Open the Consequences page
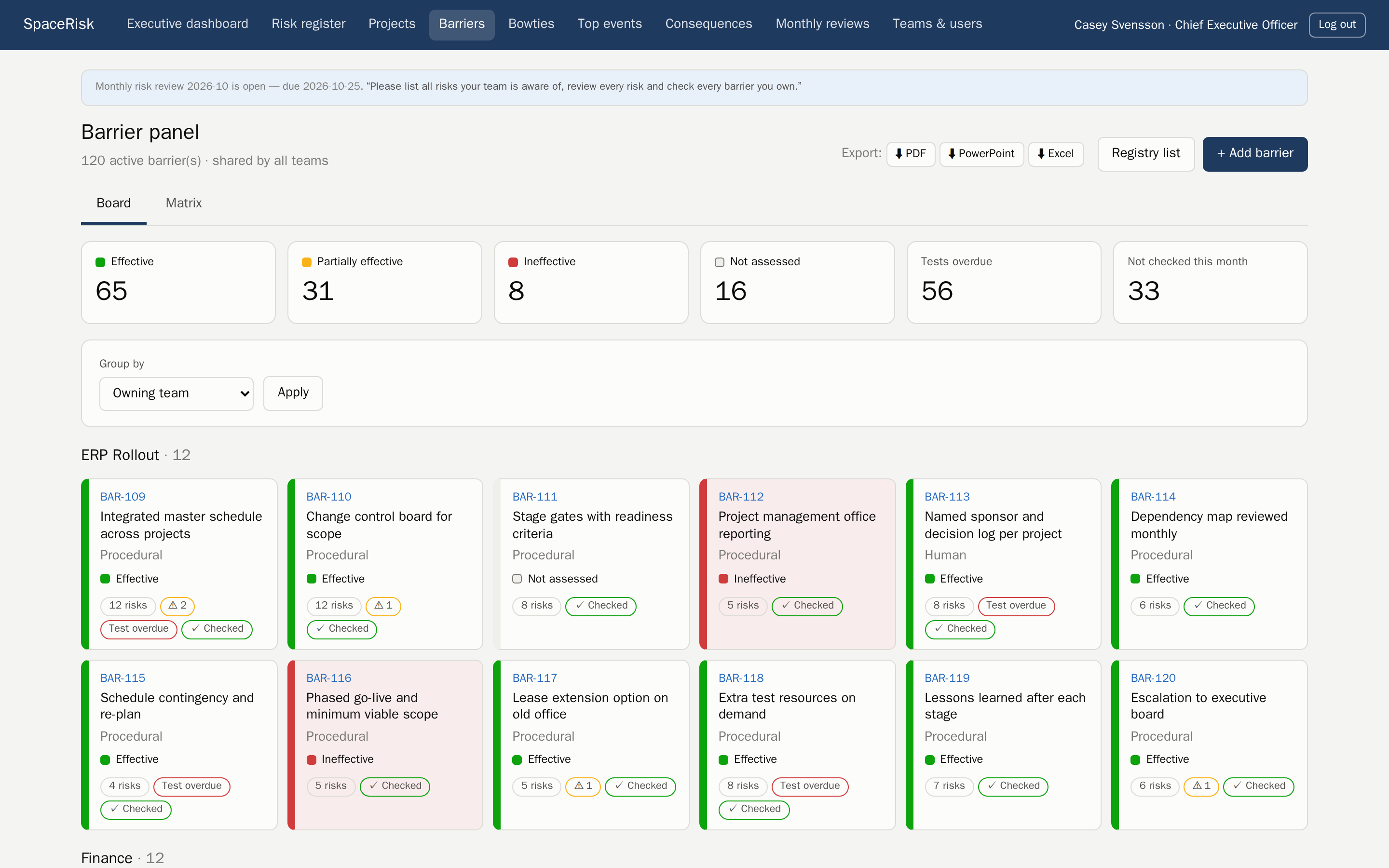Image resolution: width=1389 pixels, height=868 pixels. pyautogui.click(x=708, y=24)
